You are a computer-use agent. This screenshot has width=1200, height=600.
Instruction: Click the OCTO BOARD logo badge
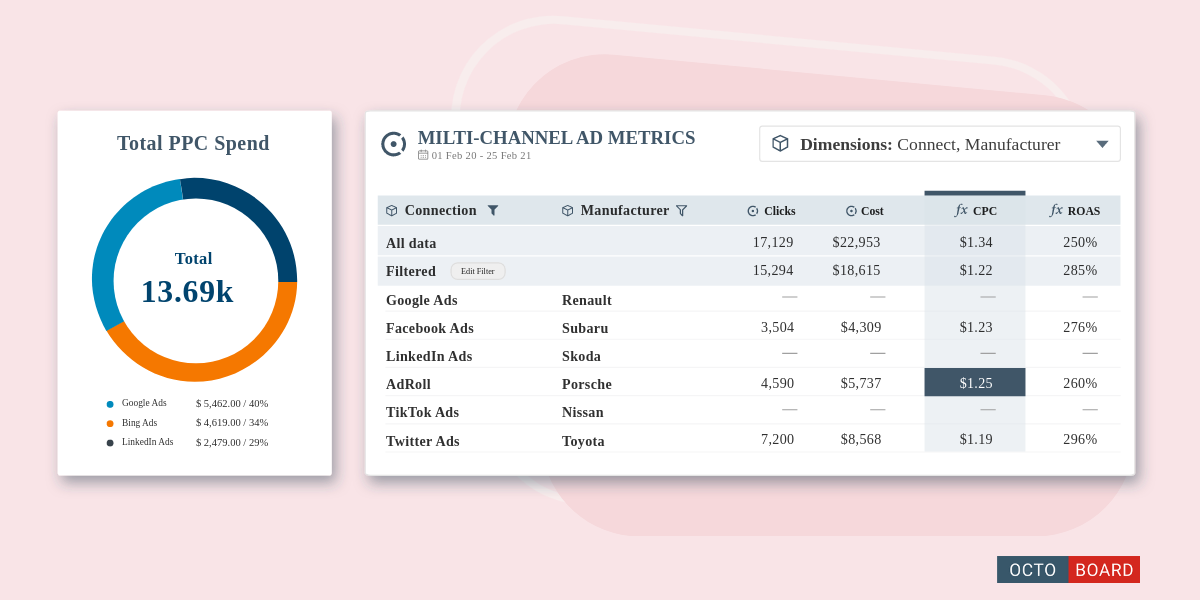coord(1068,570)
